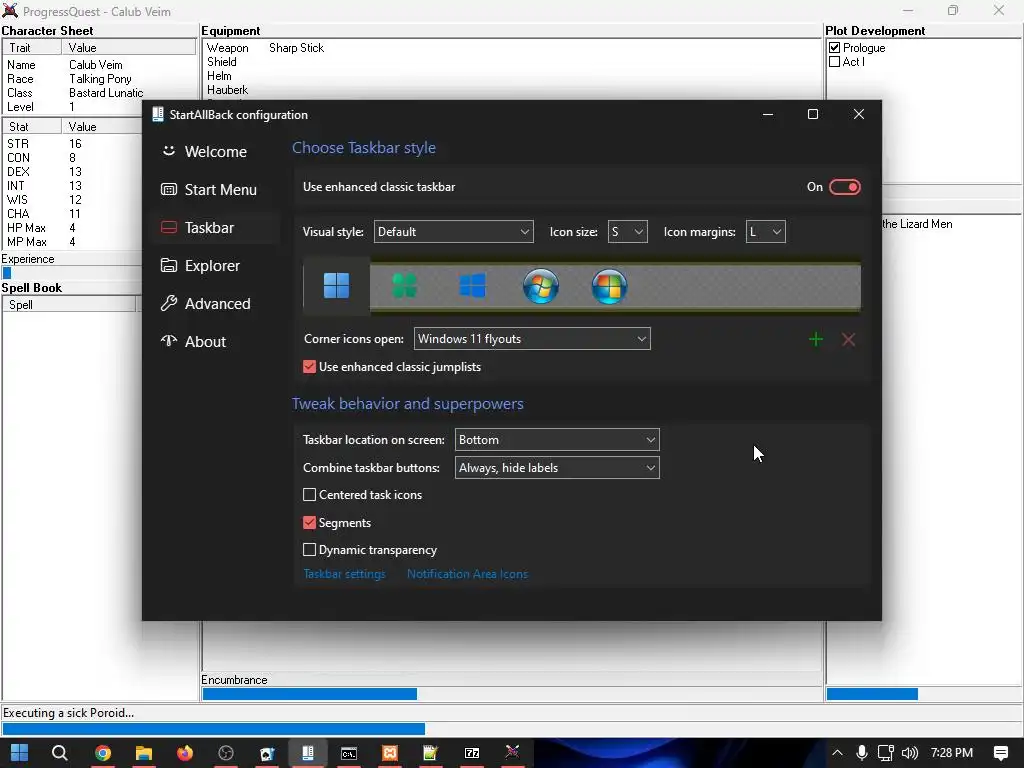Open the Corner icons open dropdown
This screenshot has height=768, width=1024.
(532, 339)
